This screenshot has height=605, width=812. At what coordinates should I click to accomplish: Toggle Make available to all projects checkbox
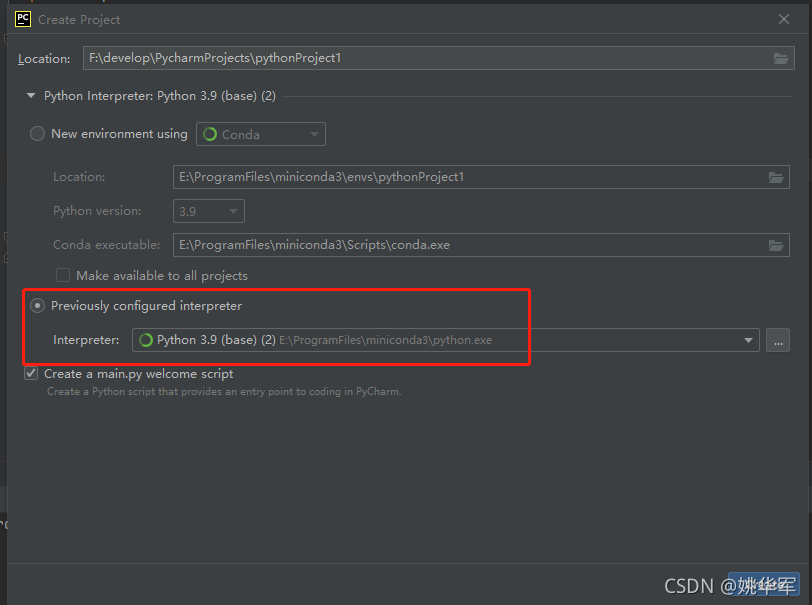click(x=63, y=275)
